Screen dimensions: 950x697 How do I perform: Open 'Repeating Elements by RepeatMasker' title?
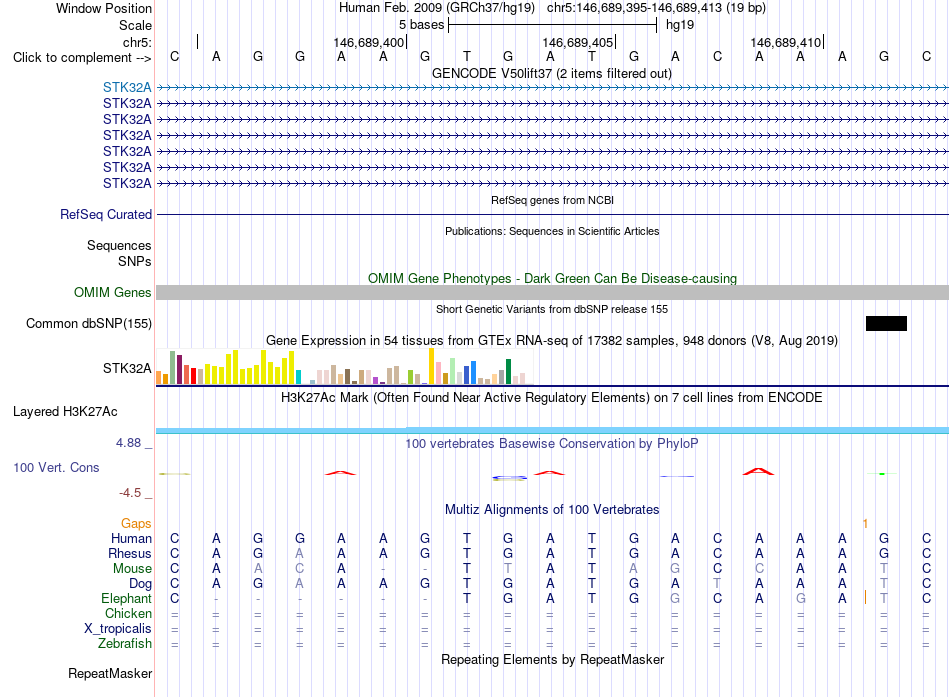pos(552,659)
